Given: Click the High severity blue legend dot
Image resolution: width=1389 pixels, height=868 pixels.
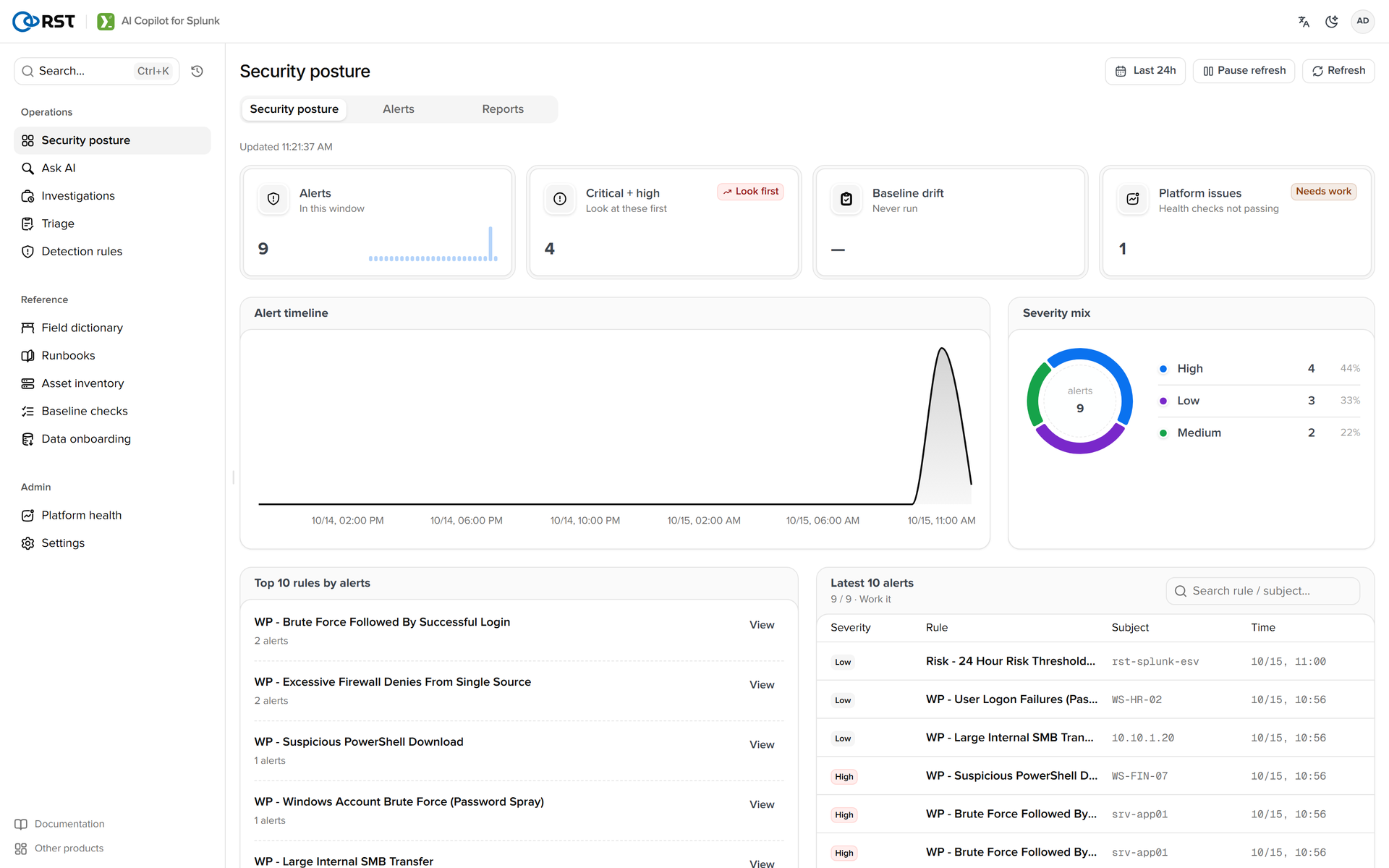Looking at the screenshot, I should click(1163, 369).
